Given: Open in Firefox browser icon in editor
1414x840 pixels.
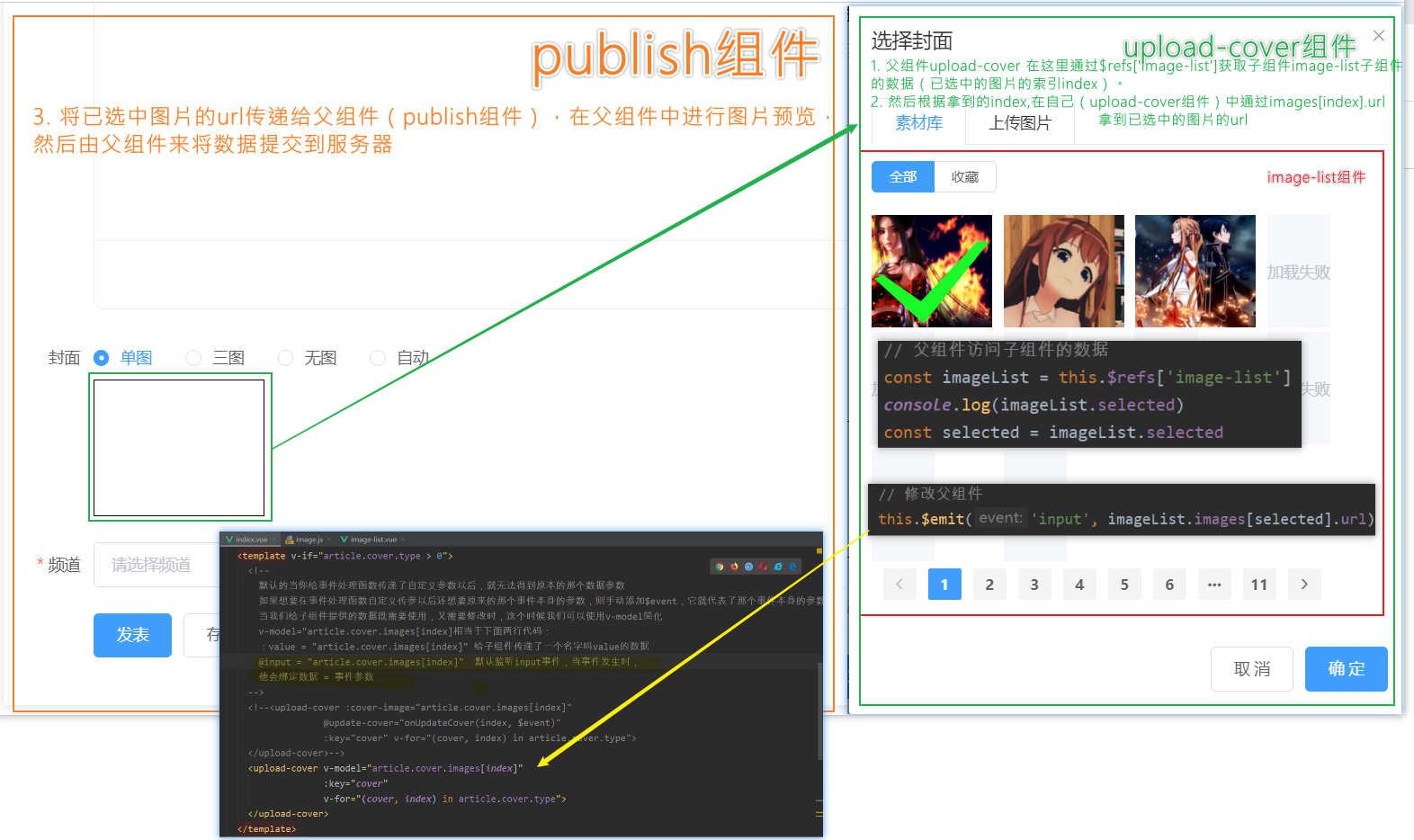Looking at the screenshot, I should tap(734, 567).
